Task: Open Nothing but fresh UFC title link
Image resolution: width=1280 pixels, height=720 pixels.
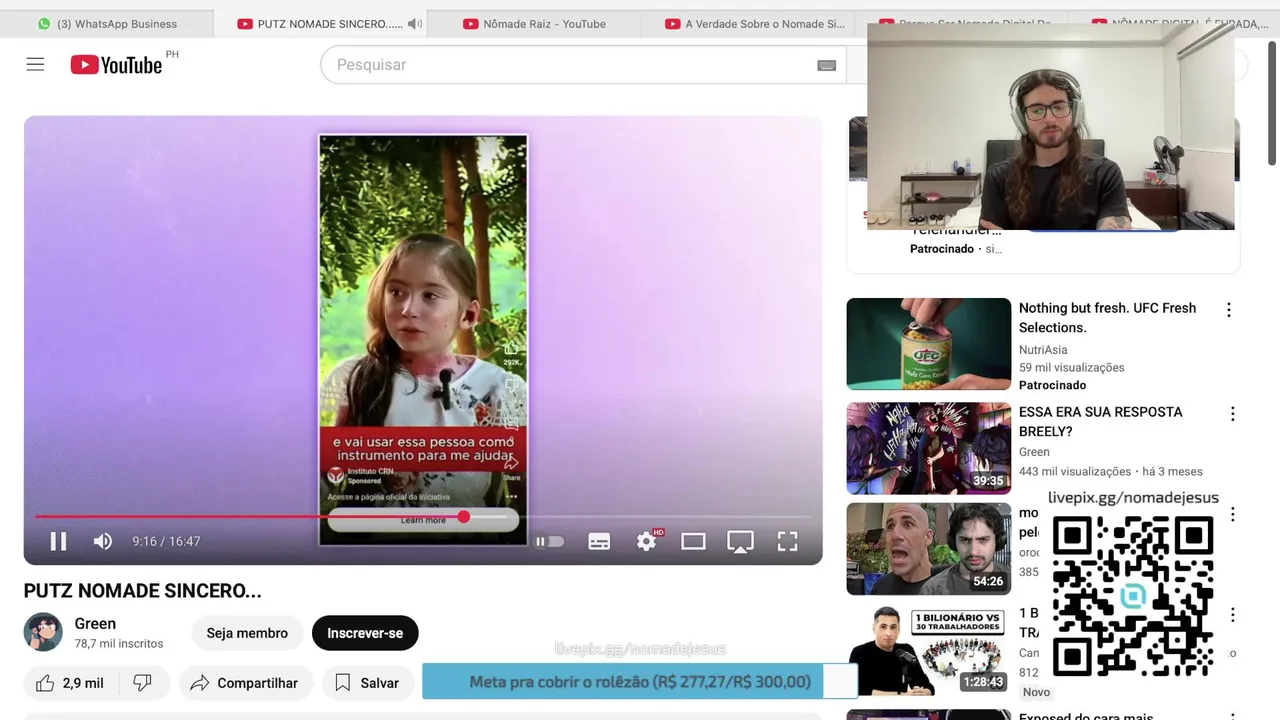Action: (x=1107, y=318)
